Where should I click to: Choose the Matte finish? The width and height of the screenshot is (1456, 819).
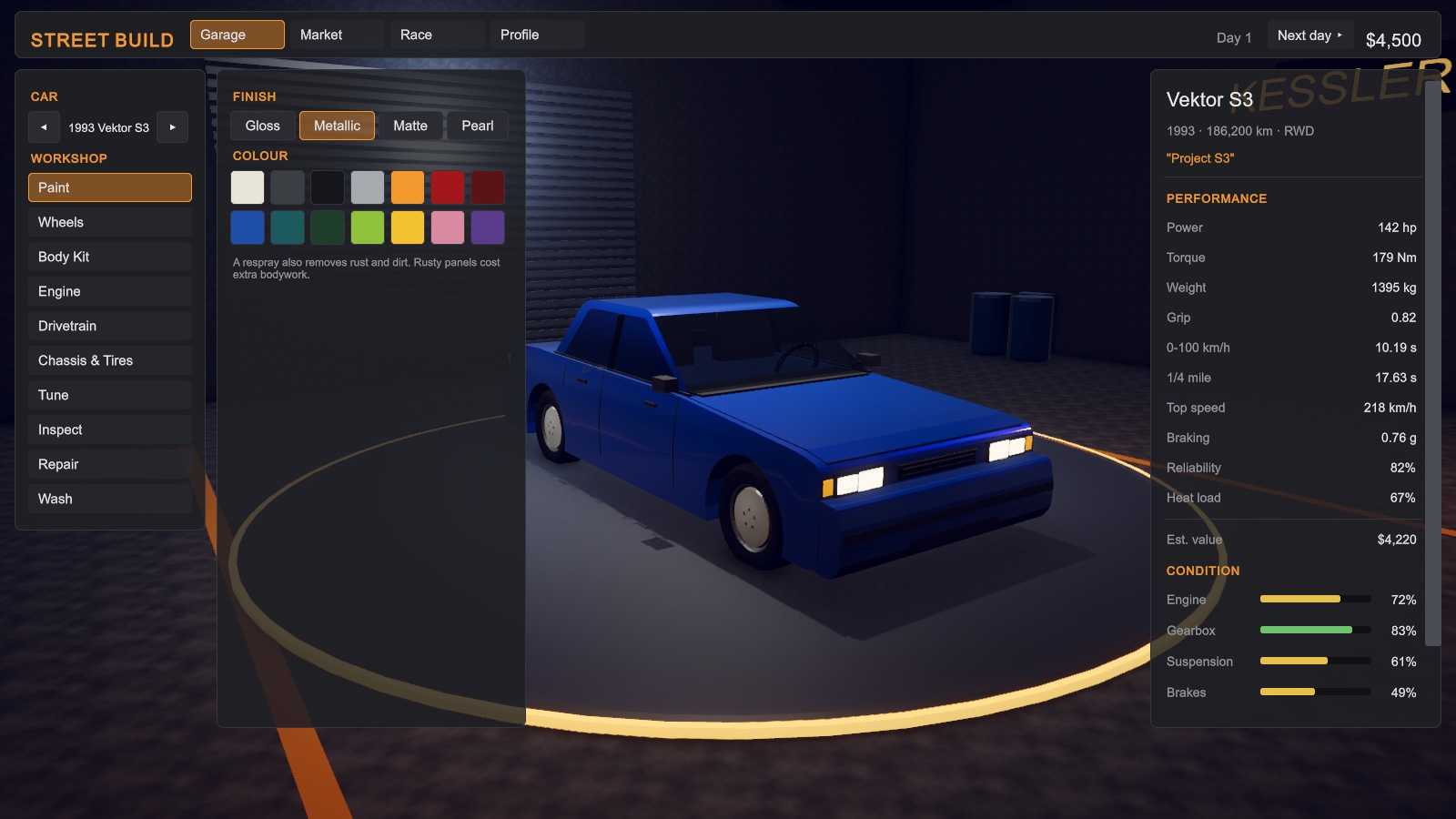410,126
